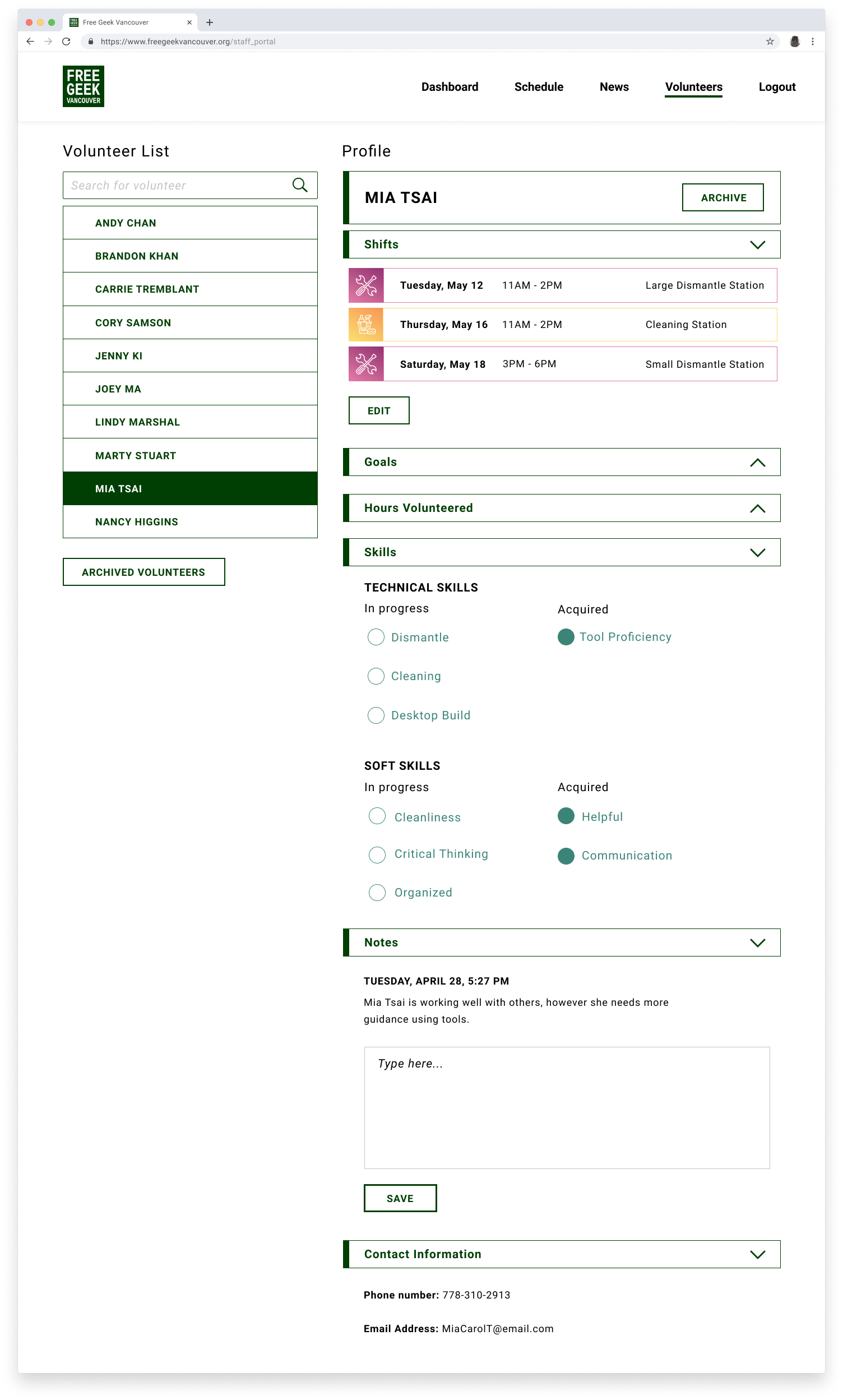Select Jenny Ki in volunteer list
The width and height of the screenshot is (843, 1400).
pyautogui.click(x=191, y=355)
